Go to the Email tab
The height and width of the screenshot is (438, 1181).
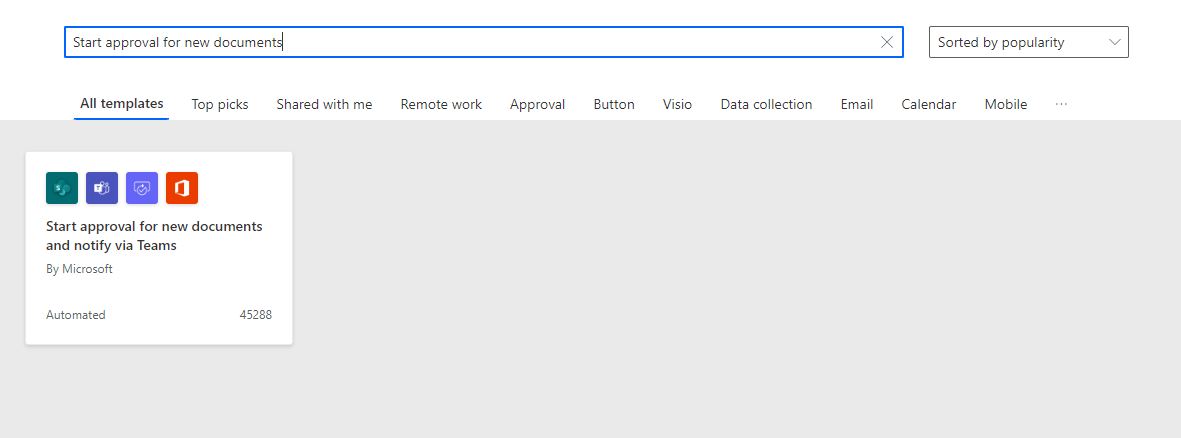tap(857, 104)
